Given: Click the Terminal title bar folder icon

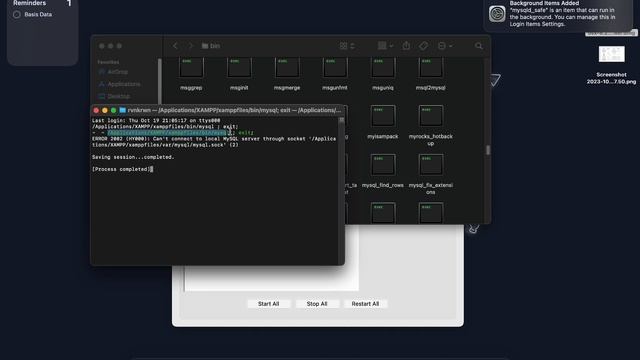Looking at the screenshot, I should [122, 110].
